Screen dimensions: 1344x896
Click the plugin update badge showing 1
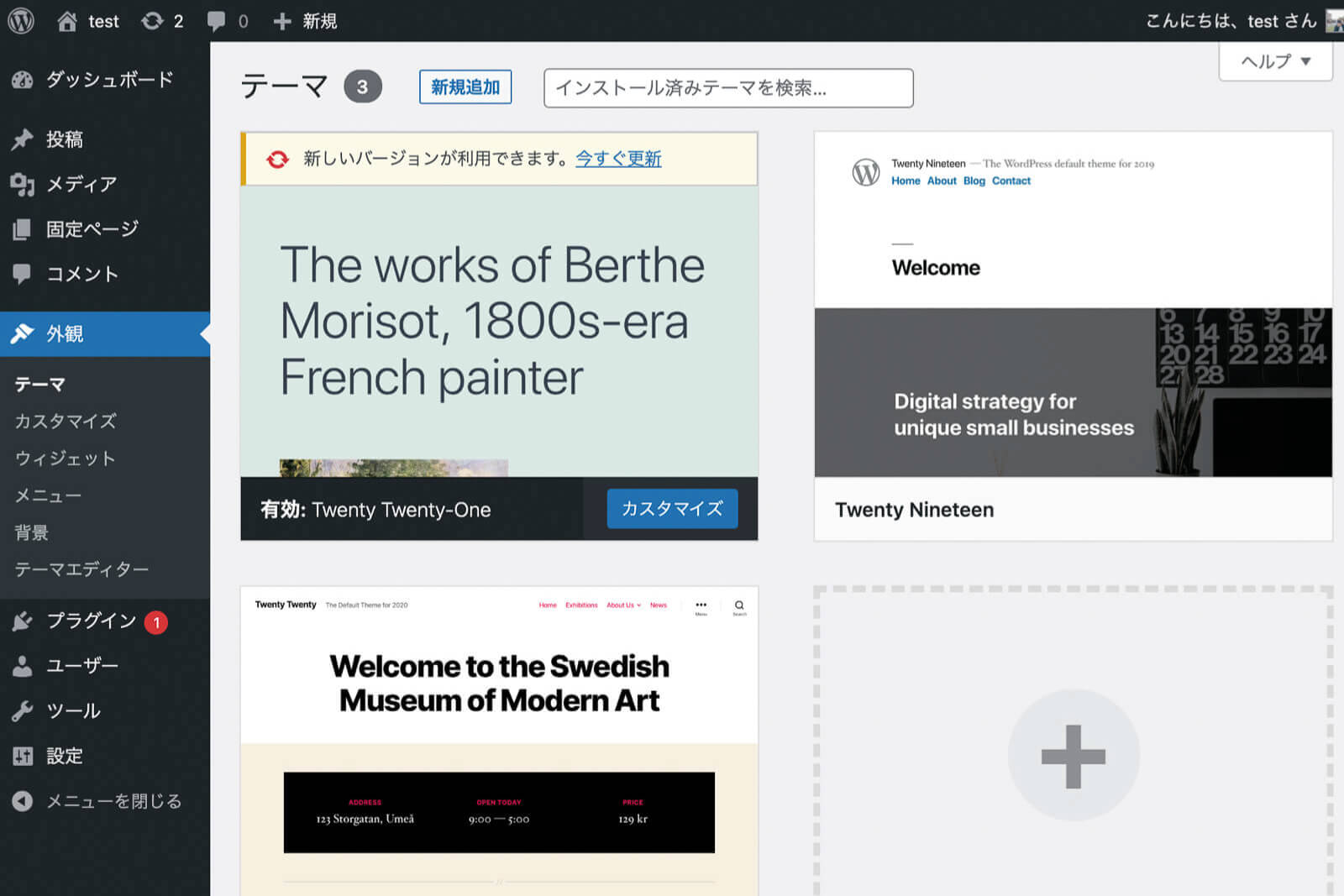(156, 622)
